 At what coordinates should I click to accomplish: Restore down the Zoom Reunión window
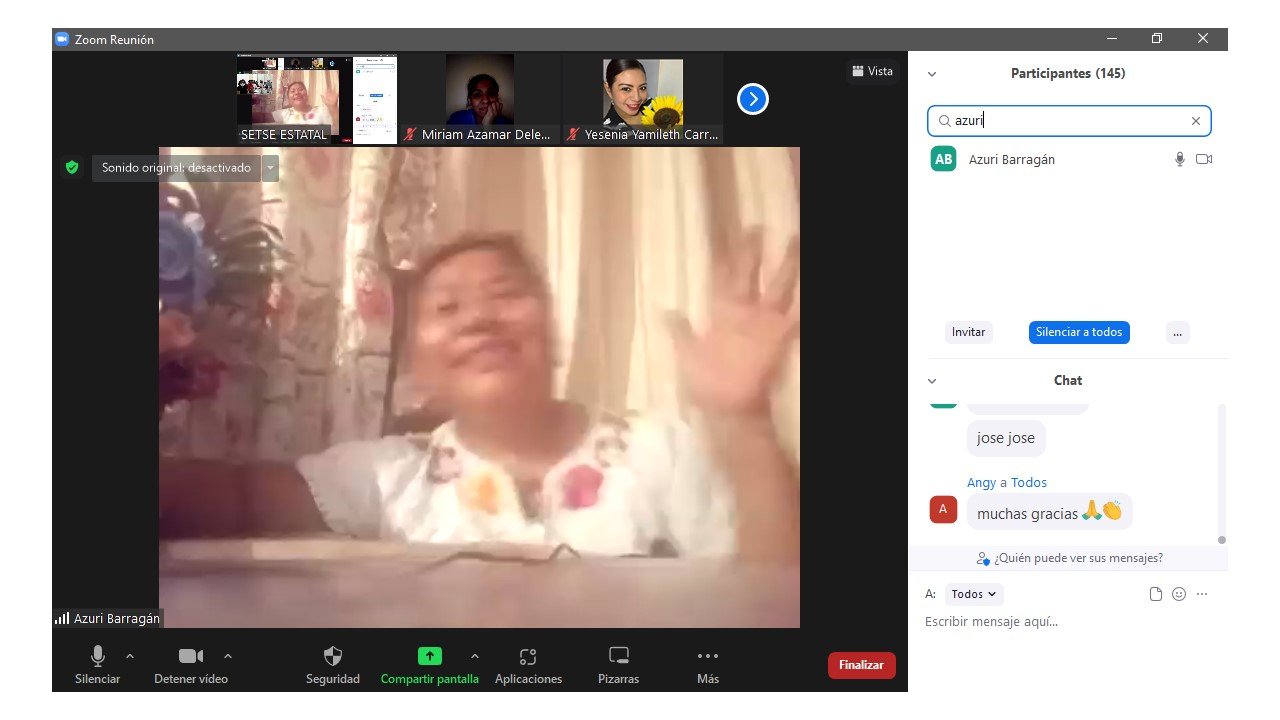pyautogui.click(x=1157, y=39)
